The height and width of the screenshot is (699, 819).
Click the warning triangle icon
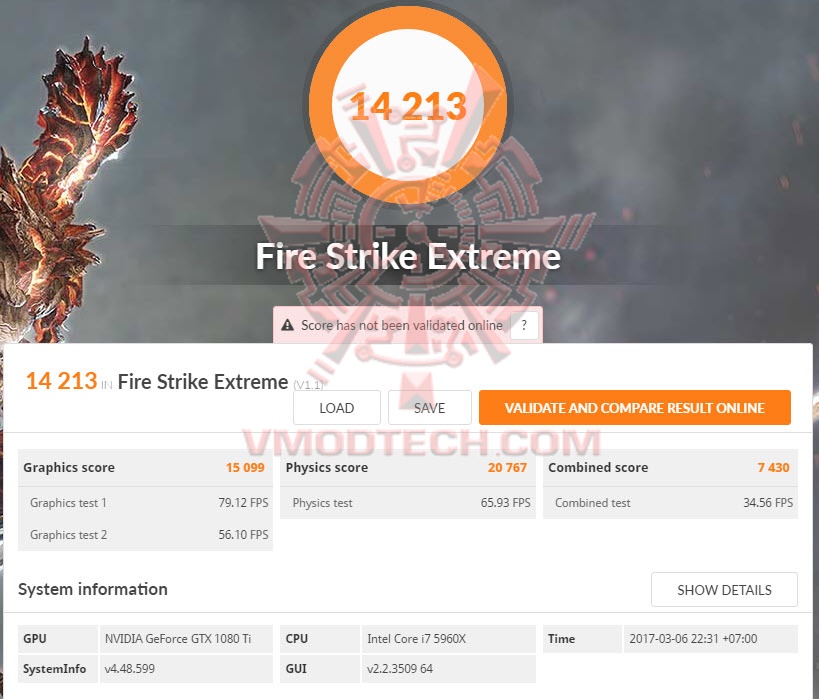click(x=287, y=325)
